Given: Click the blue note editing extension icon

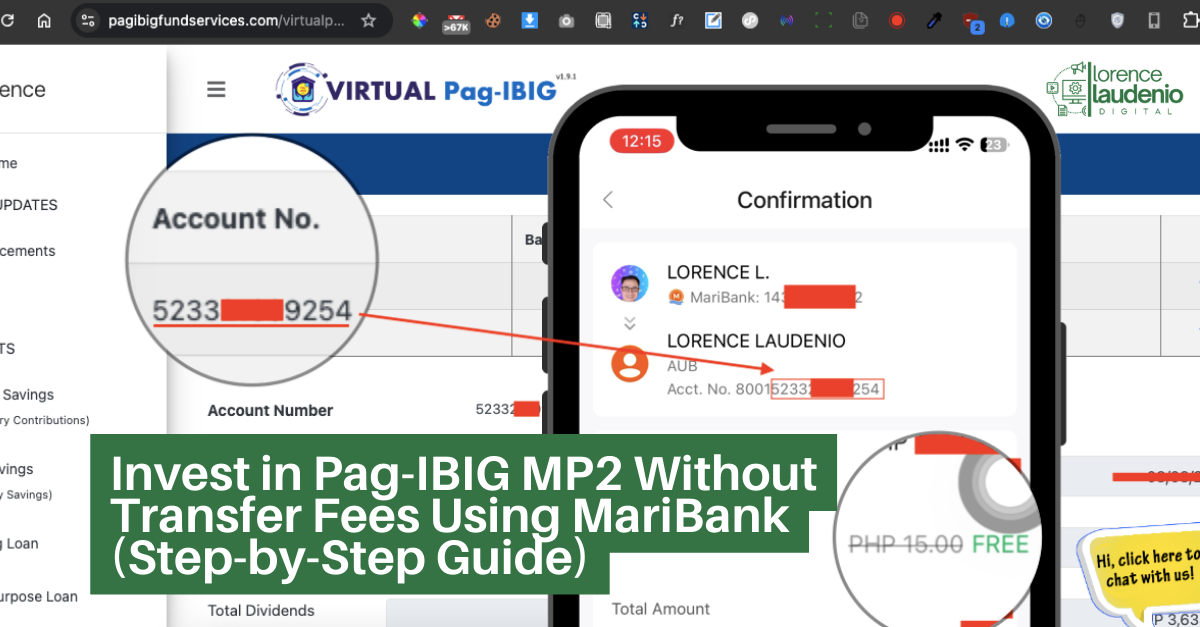Looking at the screenshot, I should (713, 20).
